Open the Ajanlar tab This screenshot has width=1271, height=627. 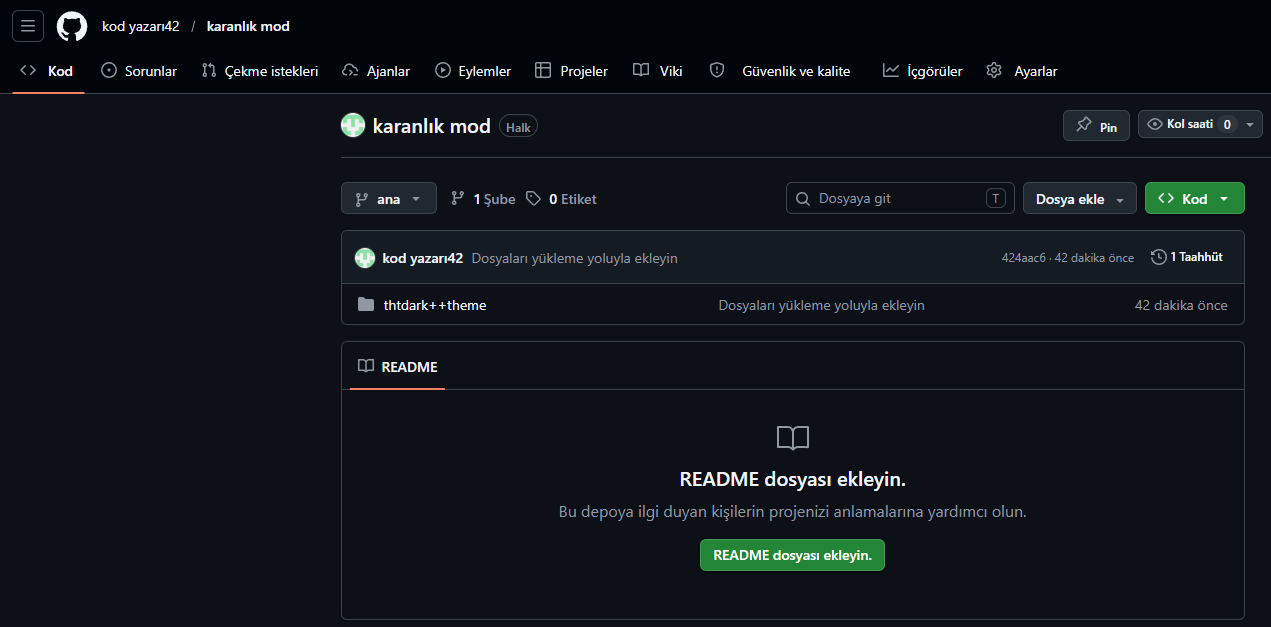[x=376, y=71]
